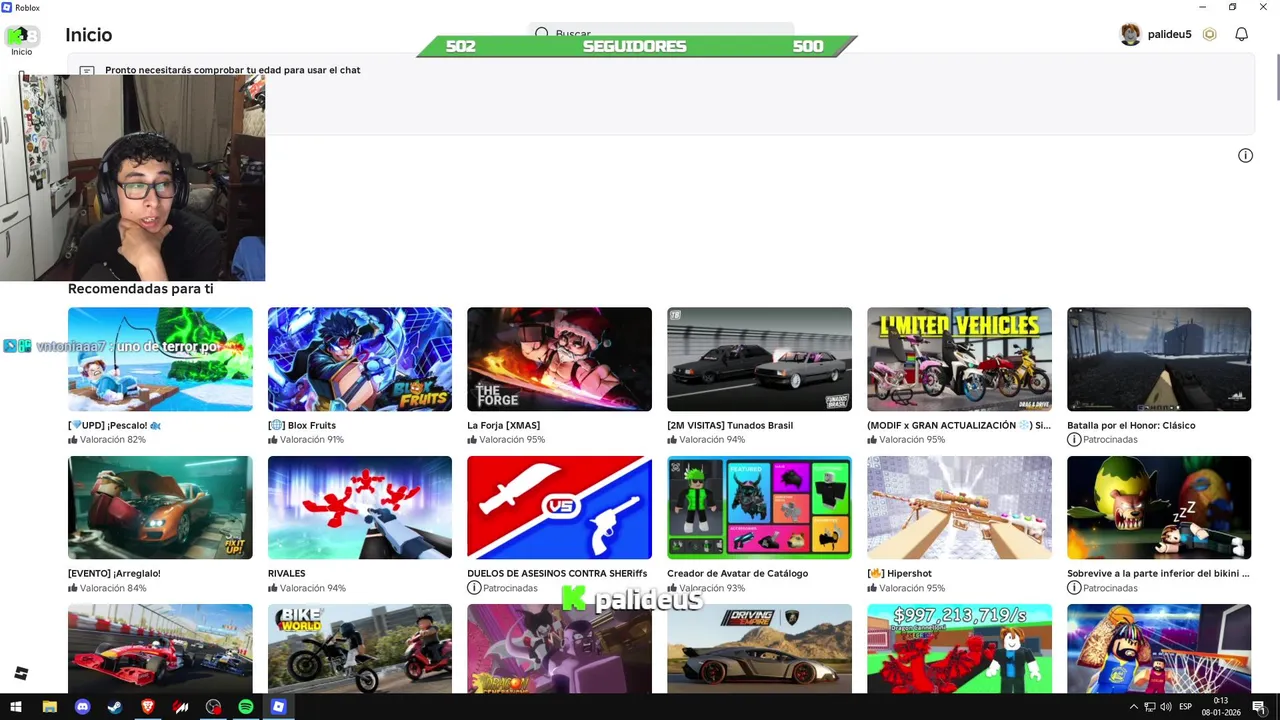Viewport: 1280px width, 720px height.
Task: Open Steam from taskbar
Action: click(x=115, y=707)
